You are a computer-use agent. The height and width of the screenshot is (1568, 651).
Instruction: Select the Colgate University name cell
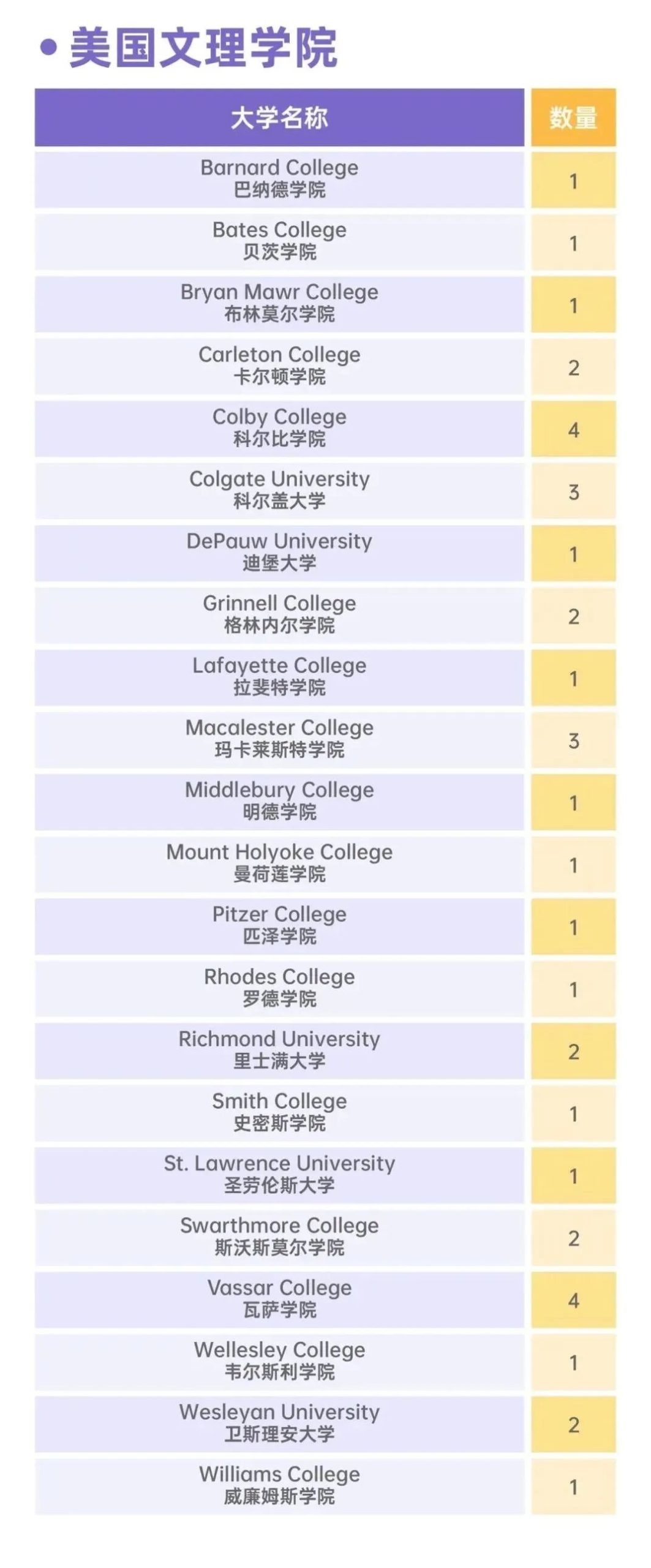pos(279,489)
